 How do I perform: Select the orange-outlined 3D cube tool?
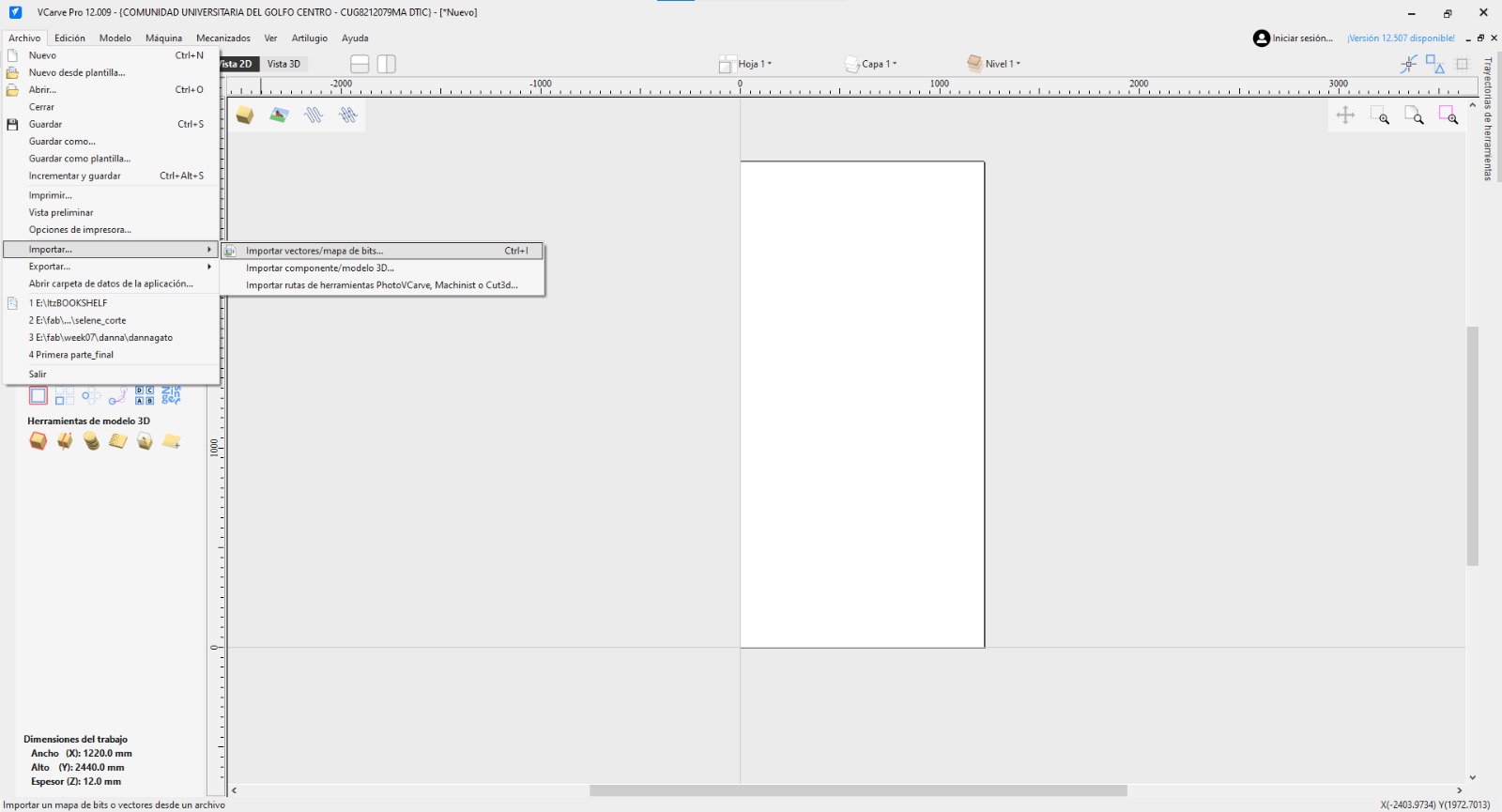(x=38, y=441)
